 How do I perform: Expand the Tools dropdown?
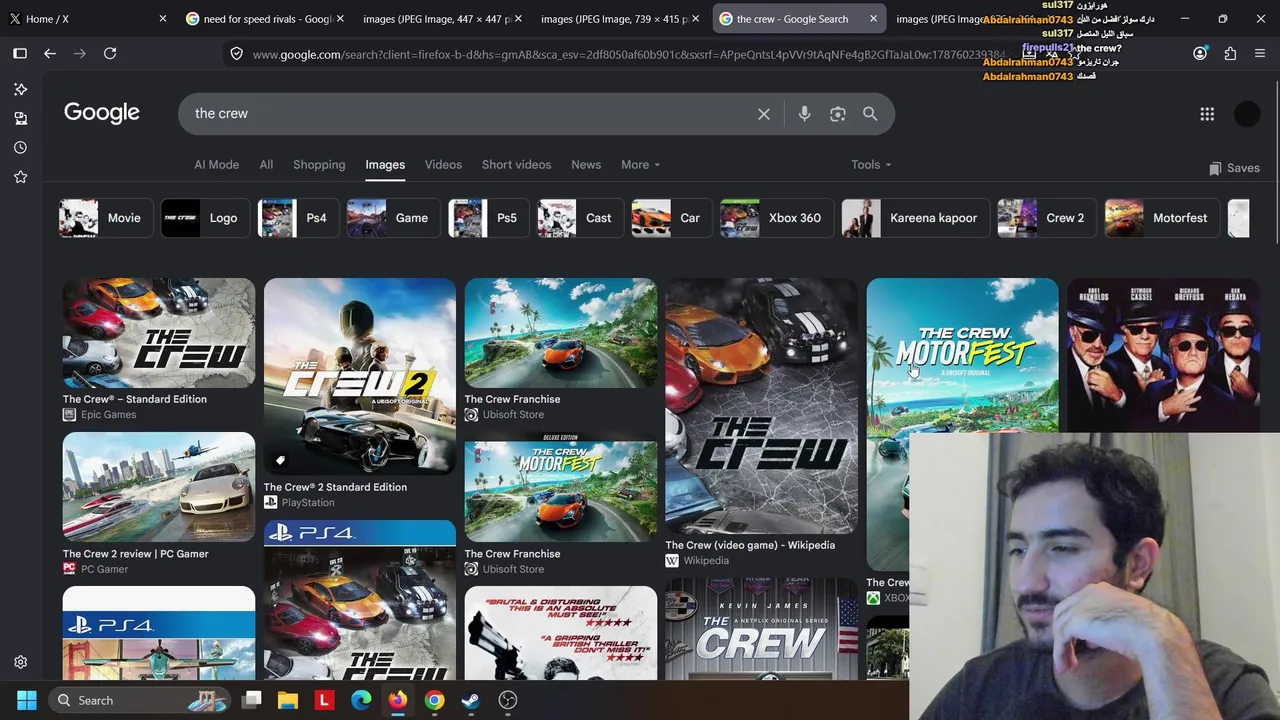(871, 165)
